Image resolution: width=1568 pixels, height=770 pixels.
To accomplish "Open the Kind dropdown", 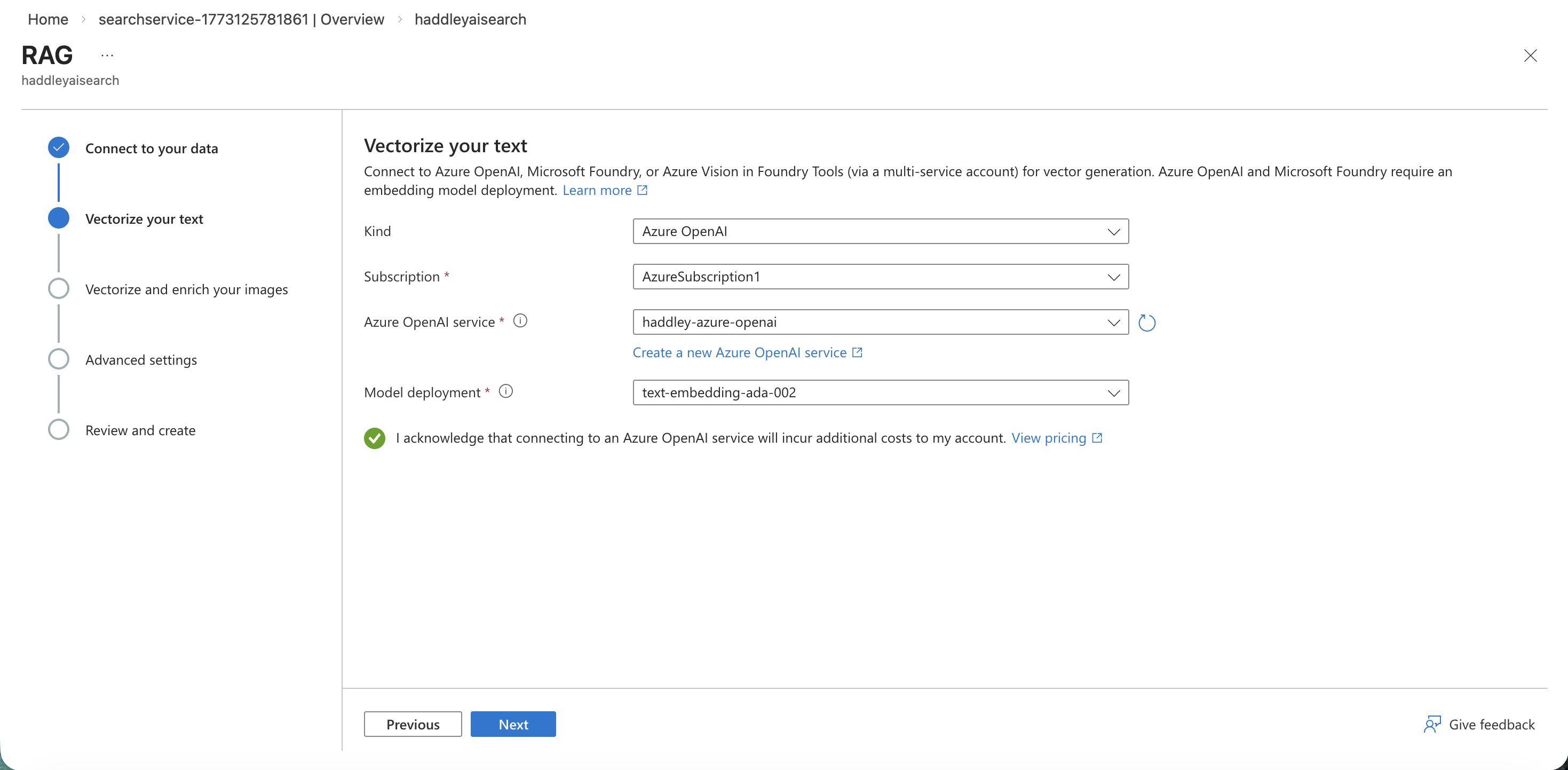I will pyautogui.click(x=880, y=232).
